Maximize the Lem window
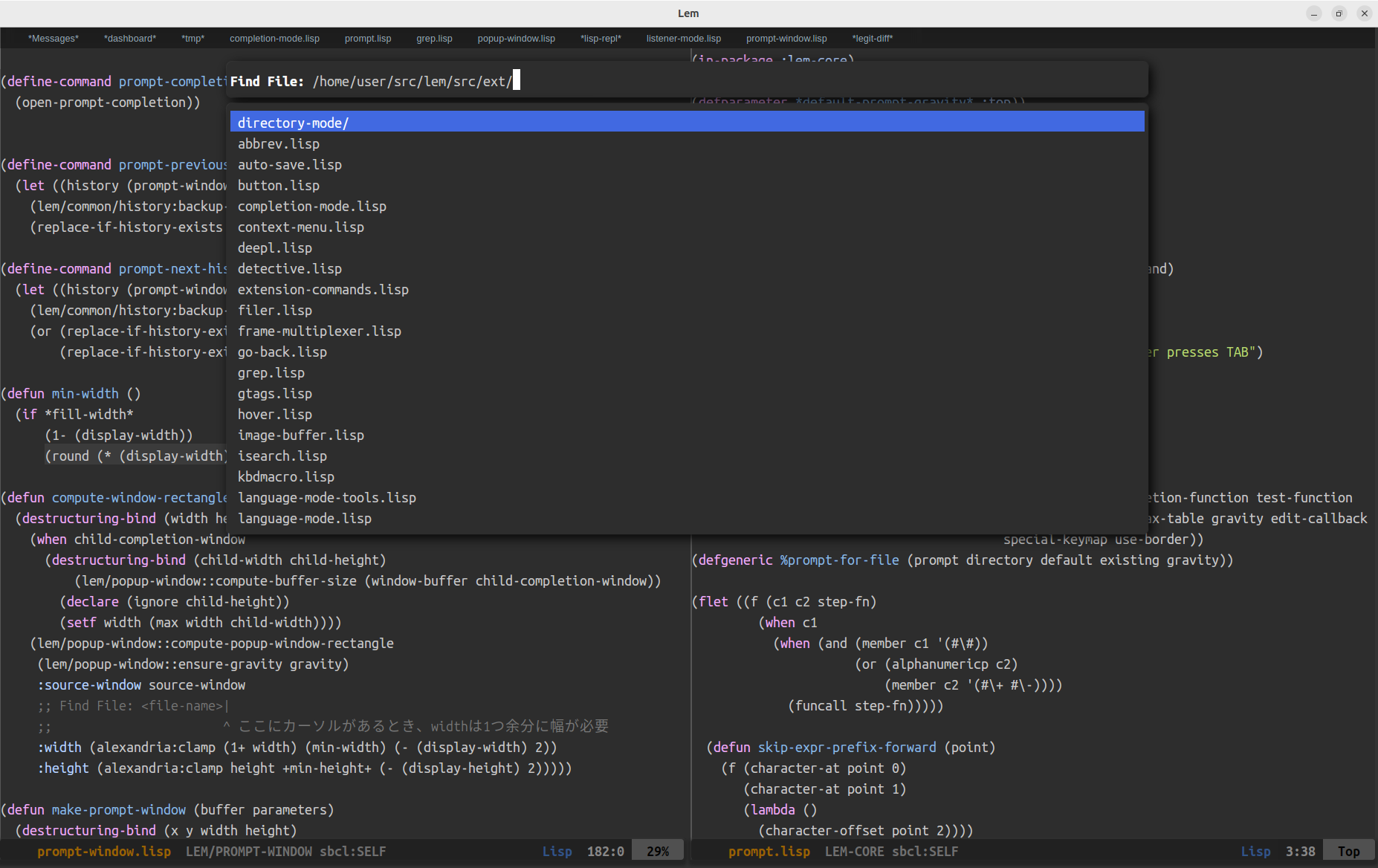 click(x=1339, y=13)
